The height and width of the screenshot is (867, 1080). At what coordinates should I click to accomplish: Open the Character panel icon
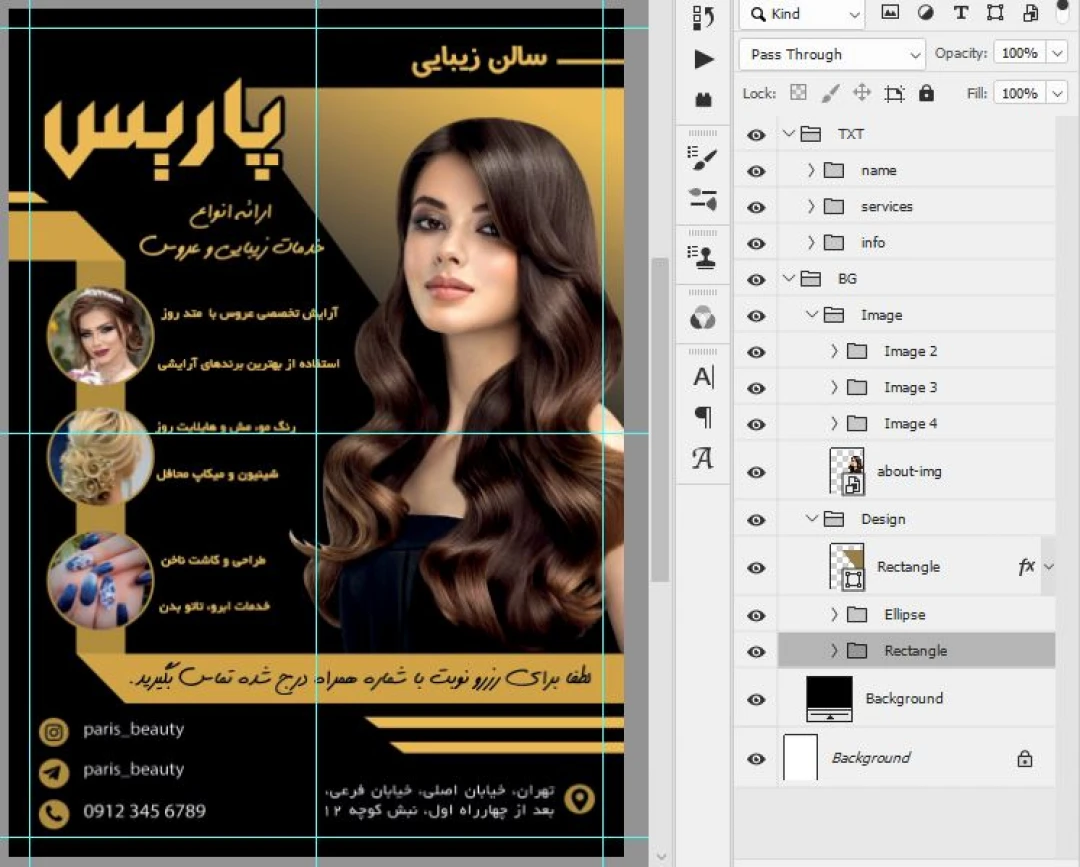pos(704,377)
